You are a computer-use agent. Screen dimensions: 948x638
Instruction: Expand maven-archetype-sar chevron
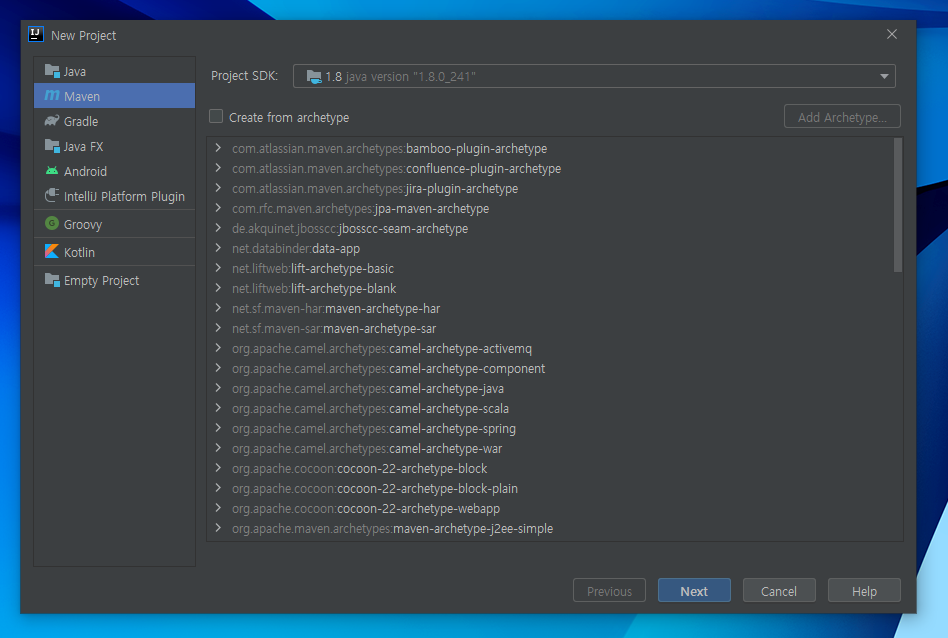(218, 327)
